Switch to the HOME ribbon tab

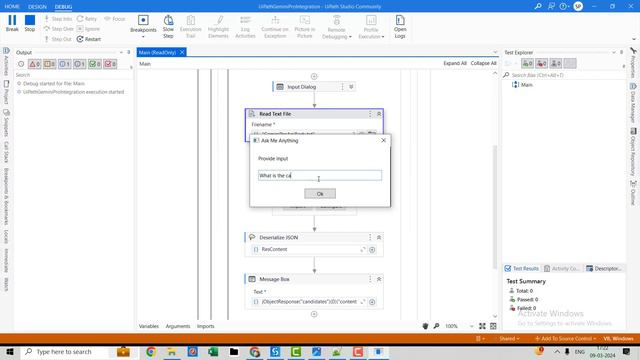pyautogui.click(x=12, y=7)
